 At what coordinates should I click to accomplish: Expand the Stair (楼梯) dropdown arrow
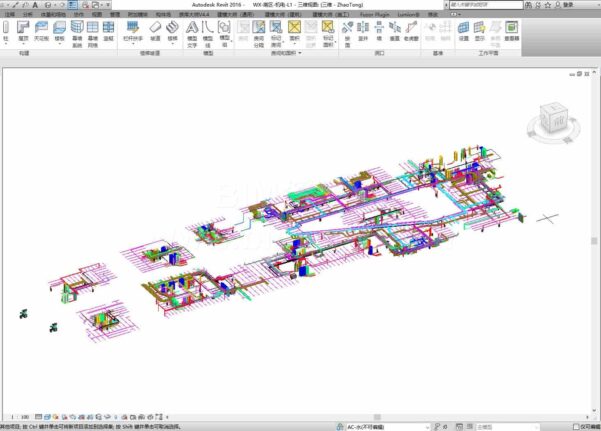click(172, 44)
